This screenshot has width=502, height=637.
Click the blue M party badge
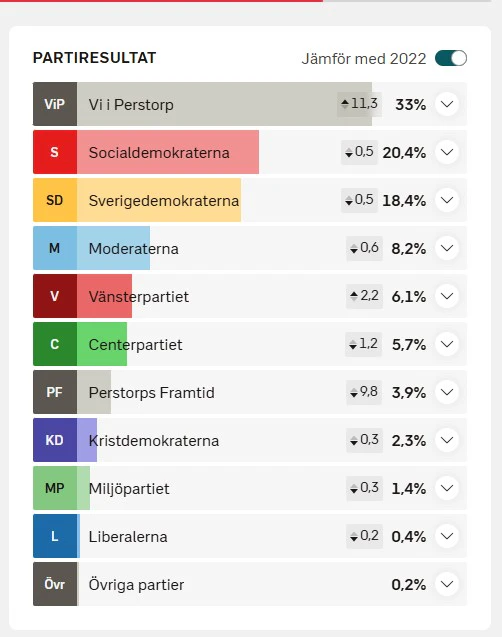tap(55, 248)
